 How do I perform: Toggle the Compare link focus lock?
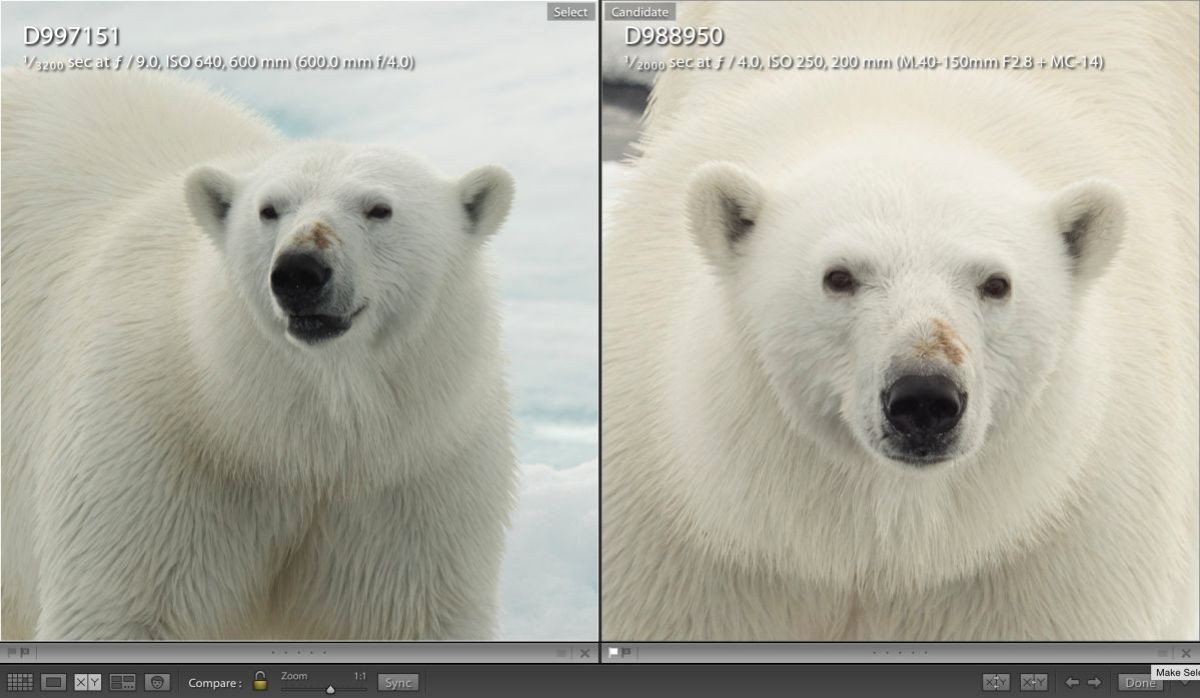point(260,681)
